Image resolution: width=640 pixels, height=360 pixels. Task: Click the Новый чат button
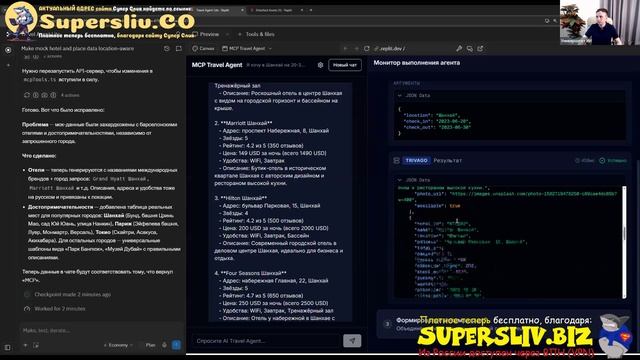[x=345, y=65]
